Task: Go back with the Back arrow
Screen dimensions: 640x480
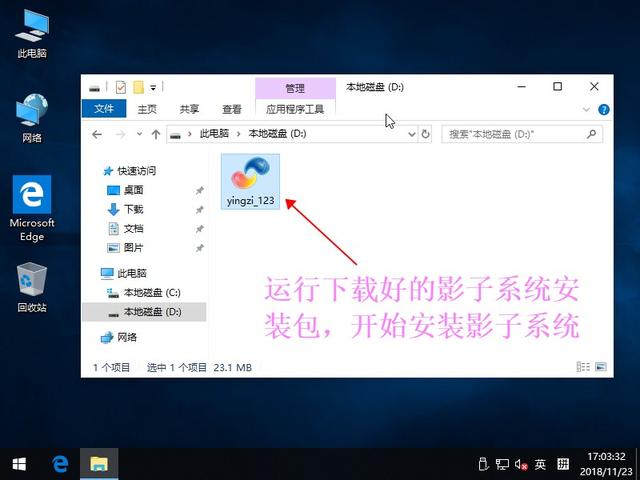Action: 97,134
